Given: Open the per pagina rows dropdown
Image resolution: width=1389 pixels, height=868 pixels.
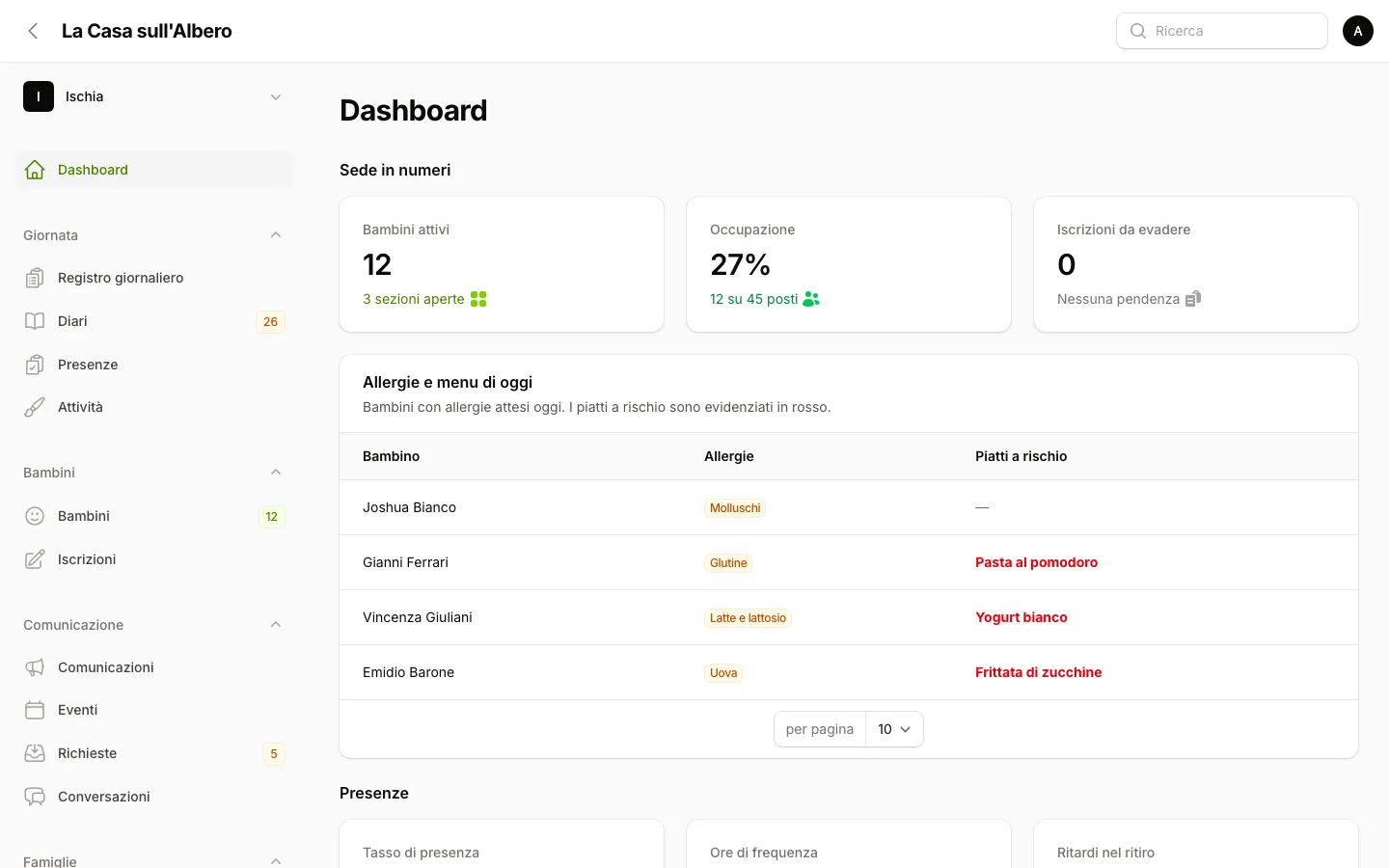Looking at the screenshot, I should (x=894, y=729).
